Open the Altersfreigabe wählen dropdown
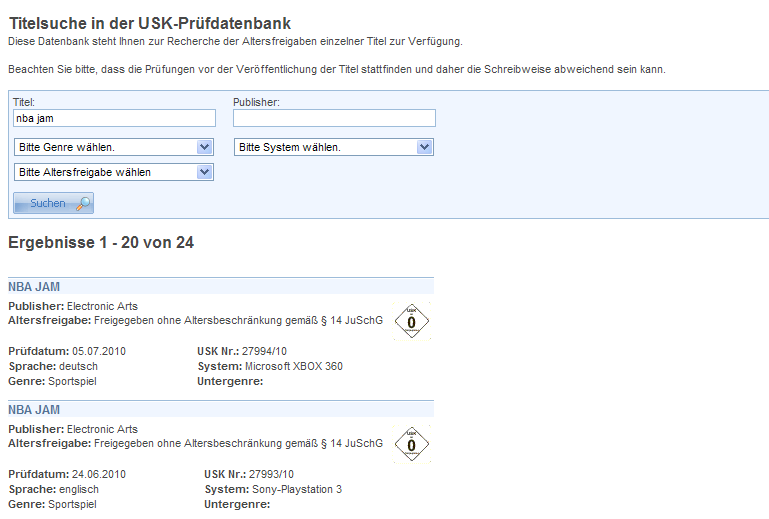Viewport: 769px width, 519px height. click(x=114, y=172)
